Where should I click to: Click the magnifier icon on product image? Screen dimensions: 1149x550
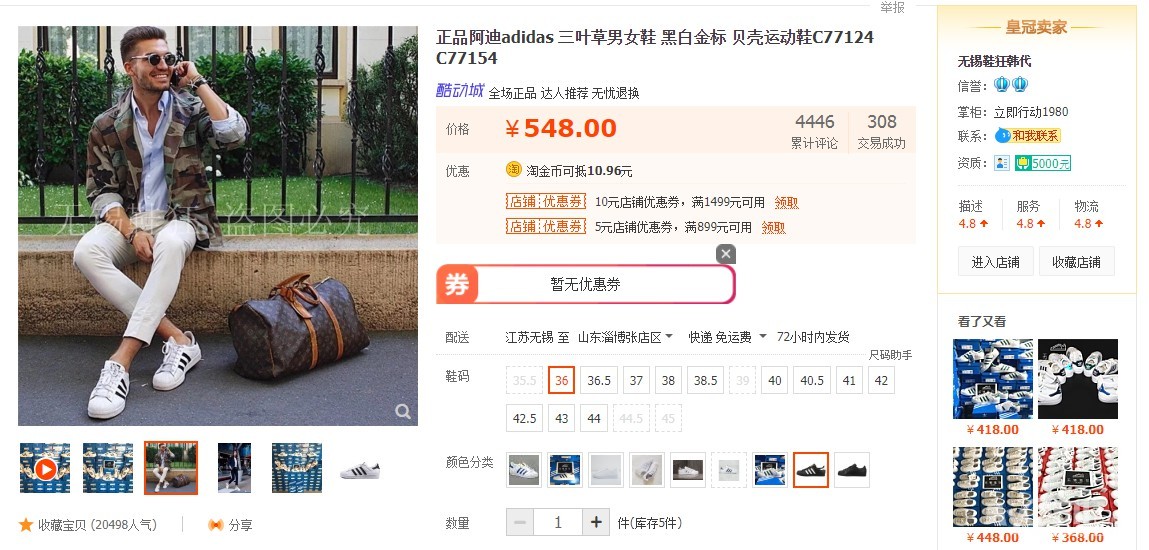403,412
